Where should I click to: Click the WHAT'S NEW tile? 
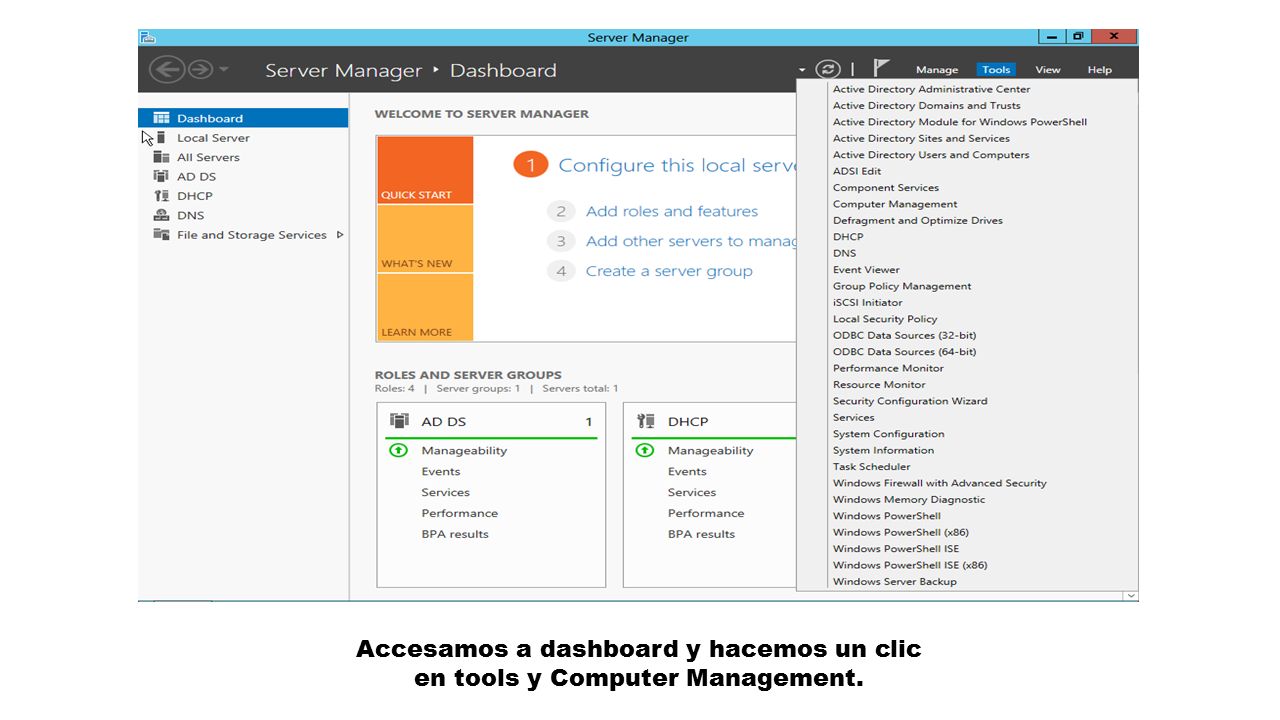pos(425,239)
